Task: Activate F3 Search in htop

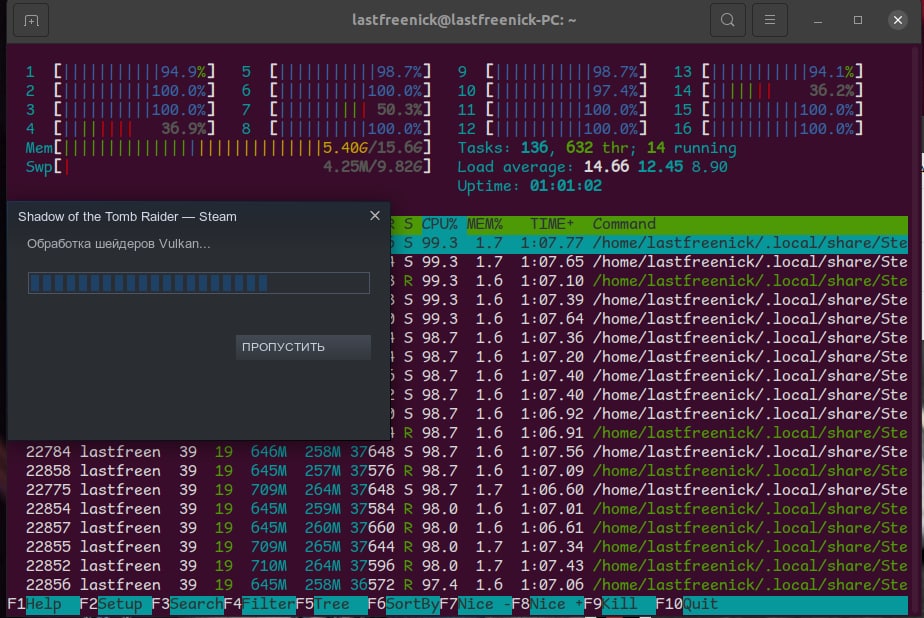Action: pyautogui.click(x=187, y=604)
